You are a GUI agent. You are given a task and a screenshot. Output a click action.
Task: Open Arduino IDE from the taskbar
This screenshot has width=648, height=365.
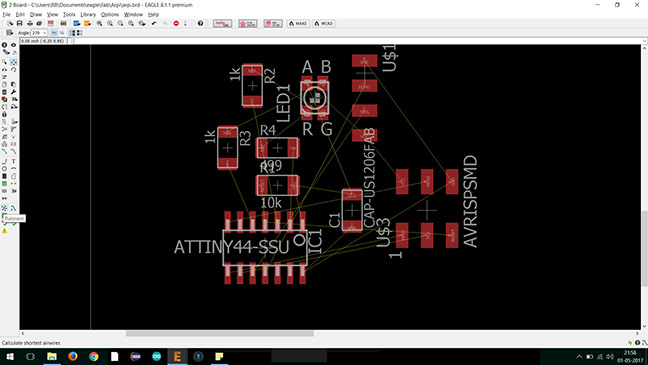click(156, 356)
